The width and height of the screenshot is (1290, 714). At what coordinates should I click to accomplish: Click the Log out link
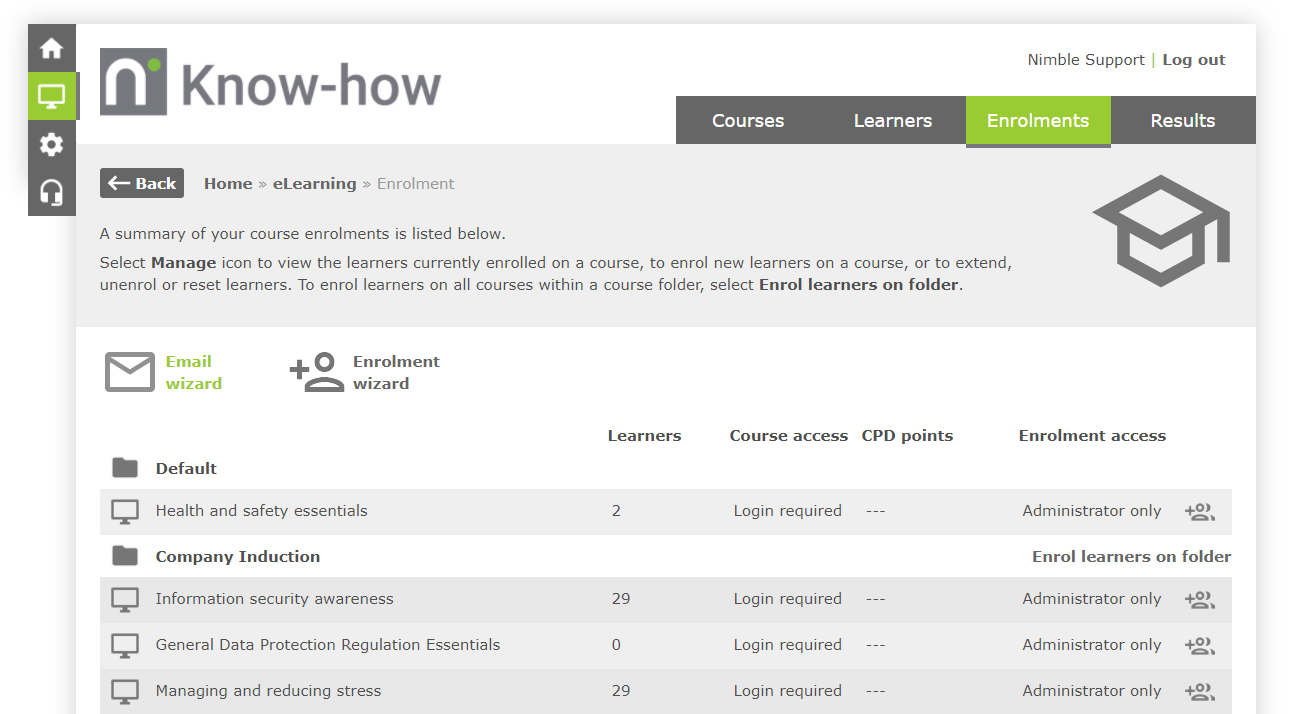click(x=1193, y=60)
